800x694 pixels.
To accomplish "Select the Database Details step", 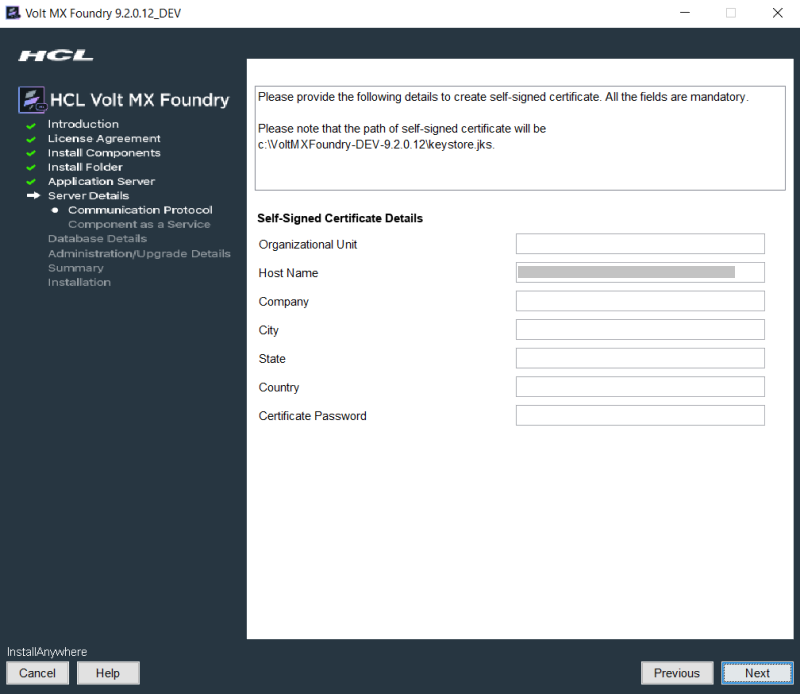I will (x=97, y=239).
